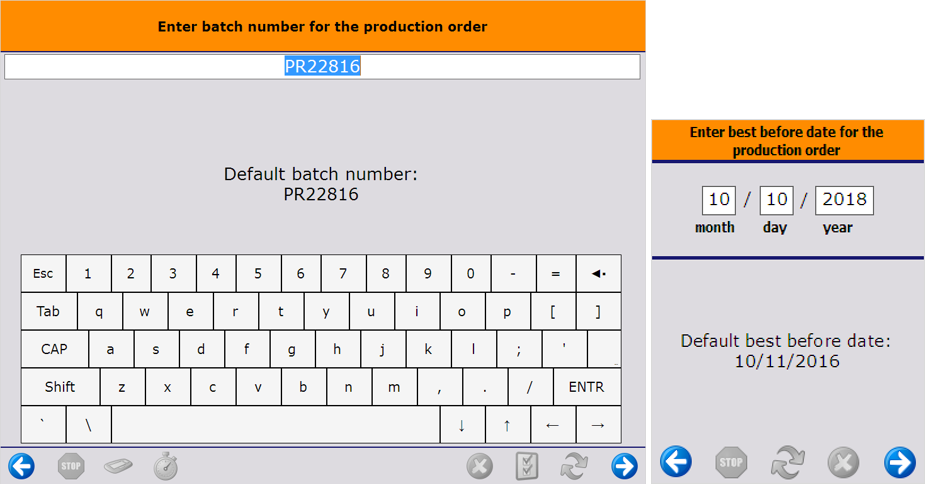This screenshot has height=484, width=925.
Task: Click the checklist icon in batch toolbar
Action: (527, 466)
